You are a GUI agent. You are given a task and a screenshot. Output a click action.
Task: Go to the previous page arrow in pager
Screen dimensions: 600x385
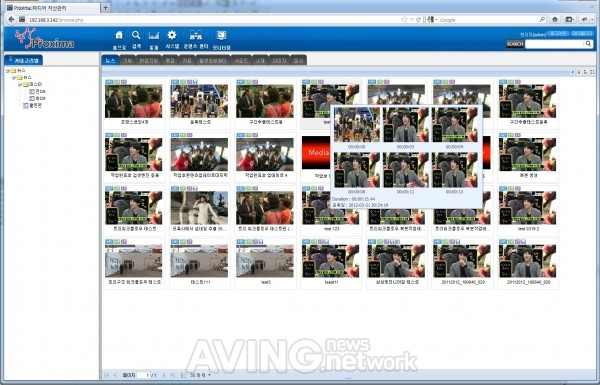[x=115, y=375]
